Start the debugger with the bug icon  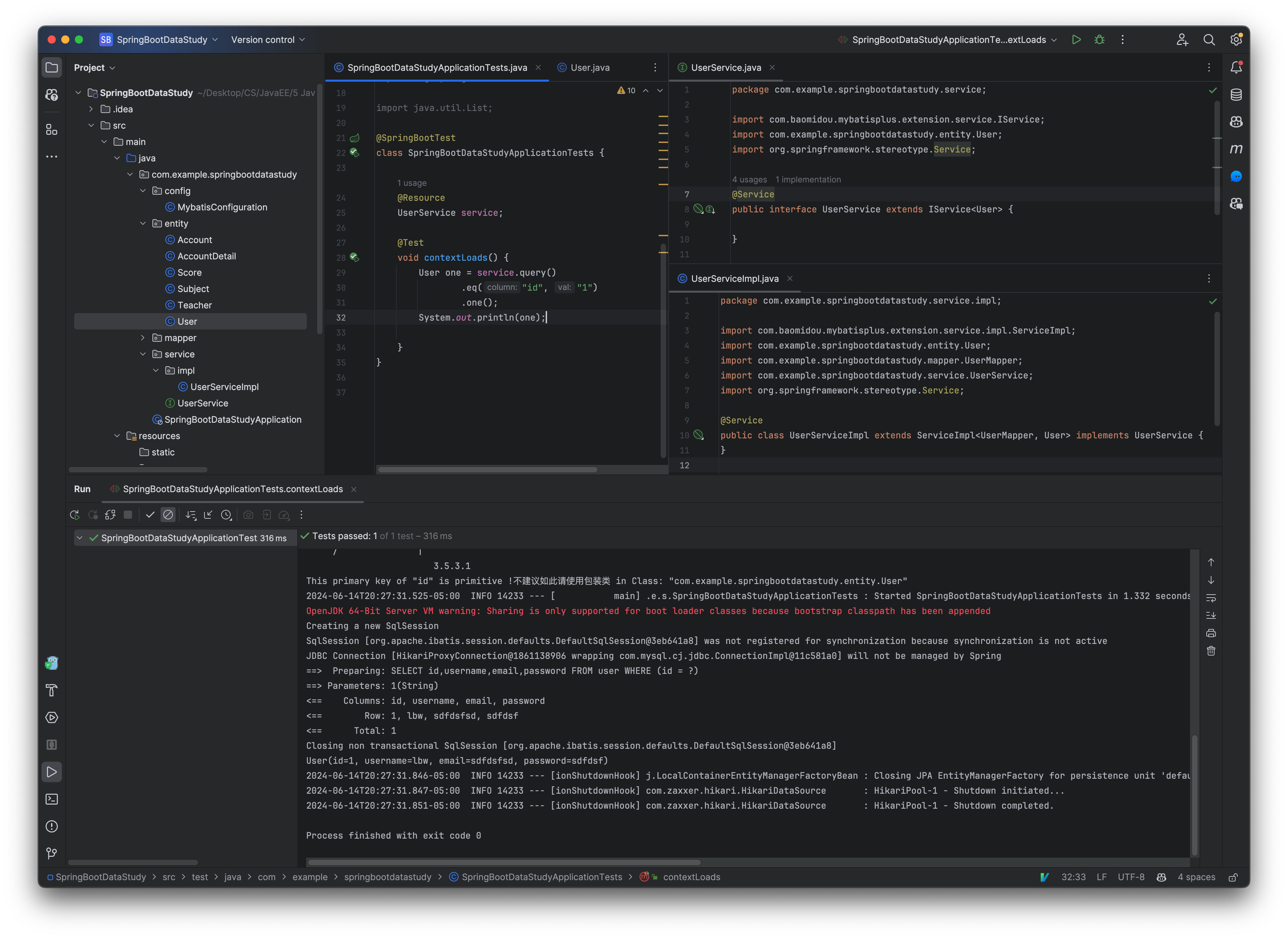tap(1100, 40)
